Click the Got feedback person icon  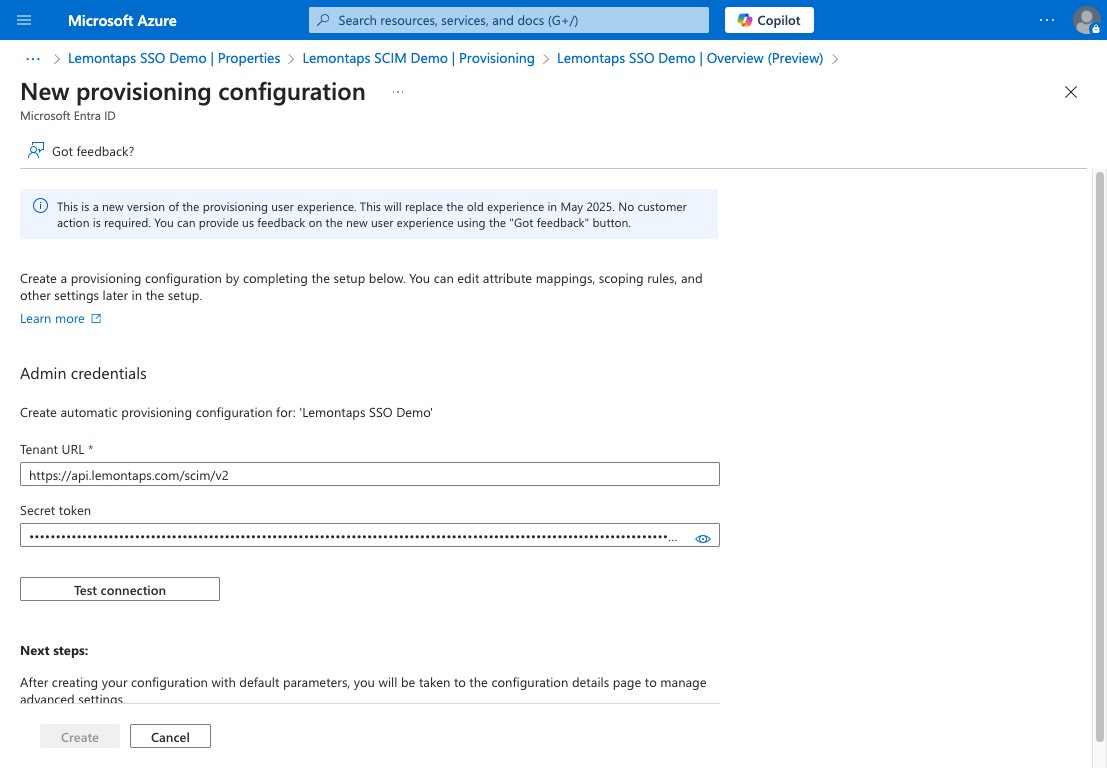pyautogui.click(x=35, y=150)
